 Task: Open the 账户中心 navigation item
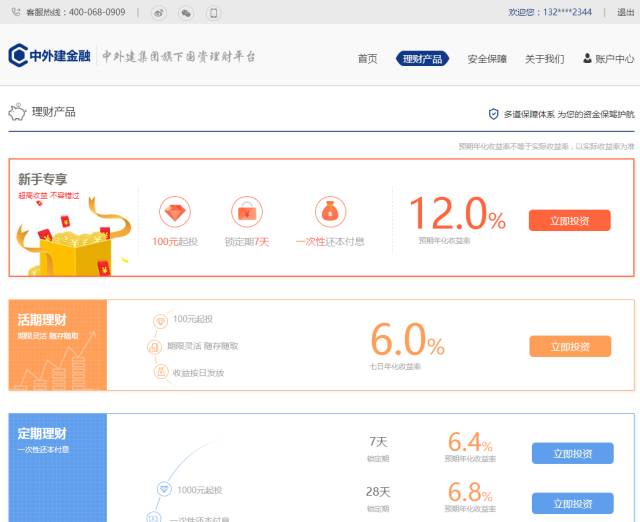click(x=614, y=59)
